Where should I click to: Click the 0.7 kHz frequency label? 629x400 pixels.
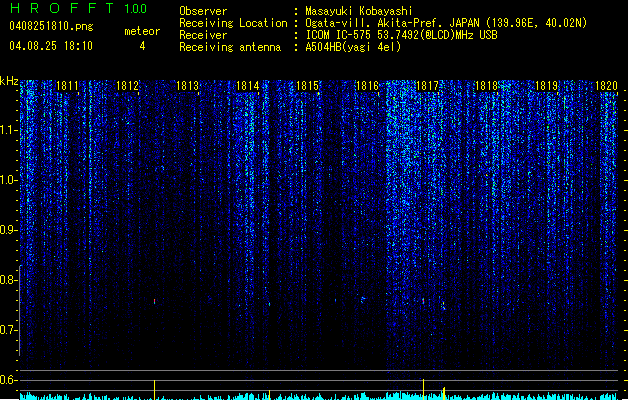tap(9, 330)
